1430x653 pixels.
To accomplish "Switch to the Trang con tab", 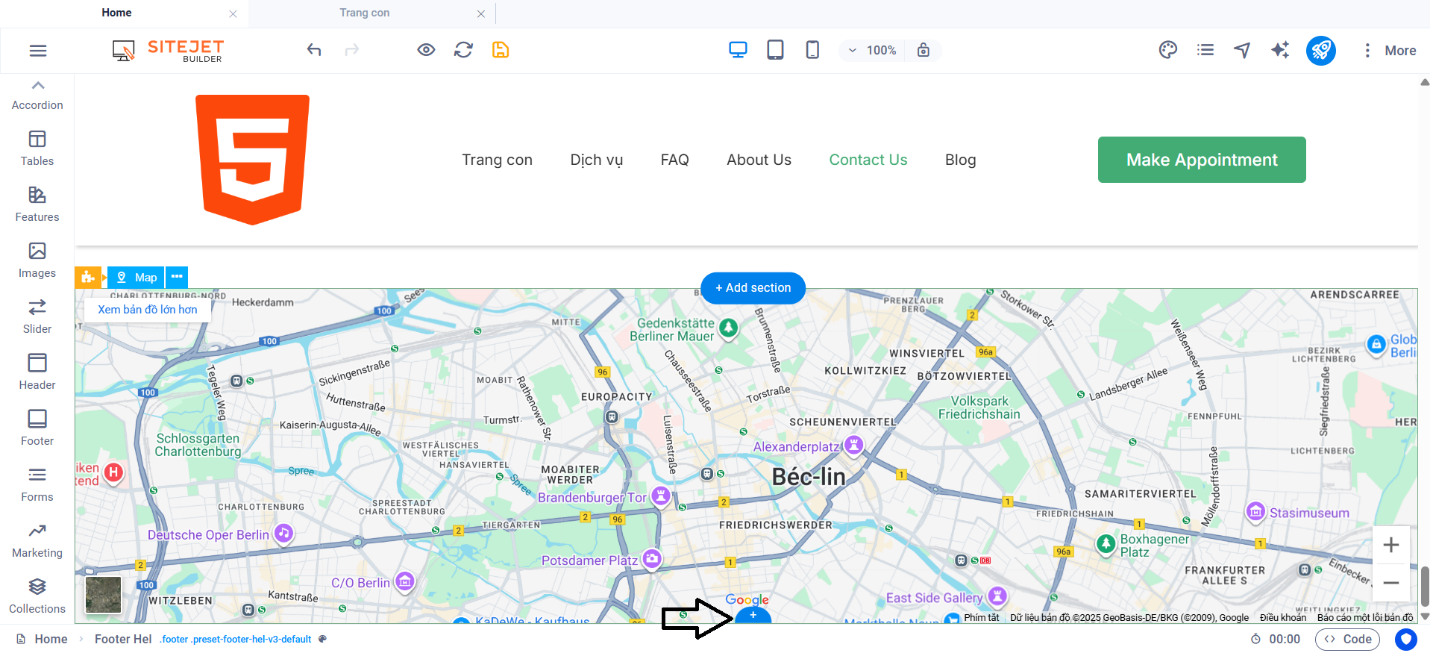I will pos(364,13).
